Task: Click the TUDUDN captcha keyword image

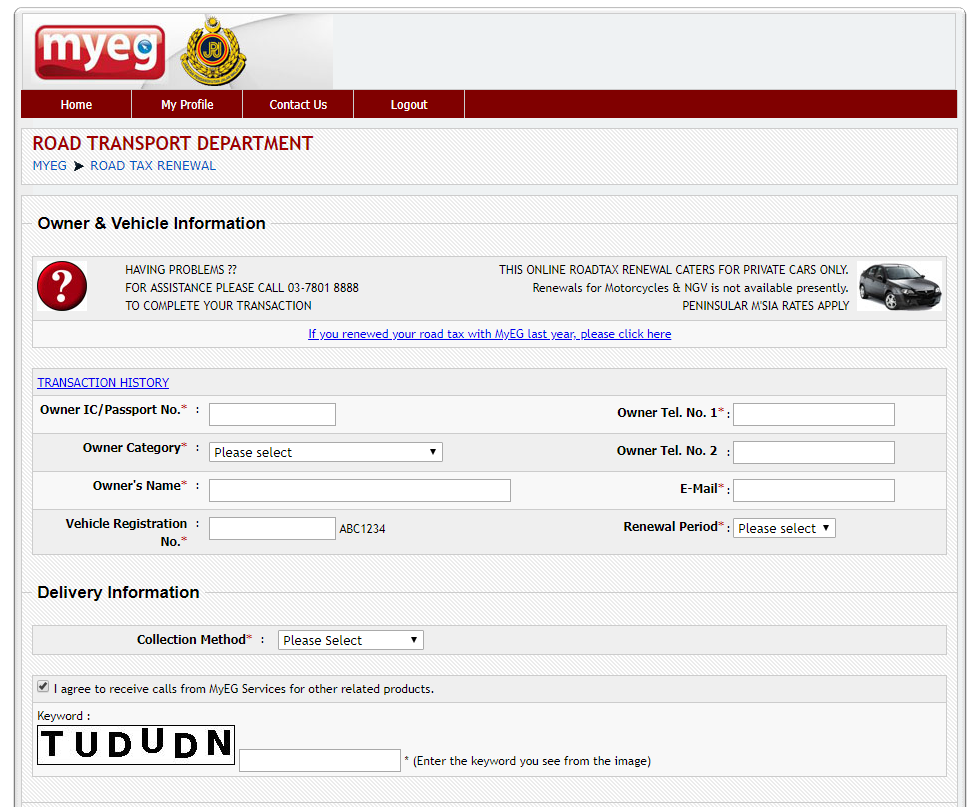Action: tap(136, 745)
